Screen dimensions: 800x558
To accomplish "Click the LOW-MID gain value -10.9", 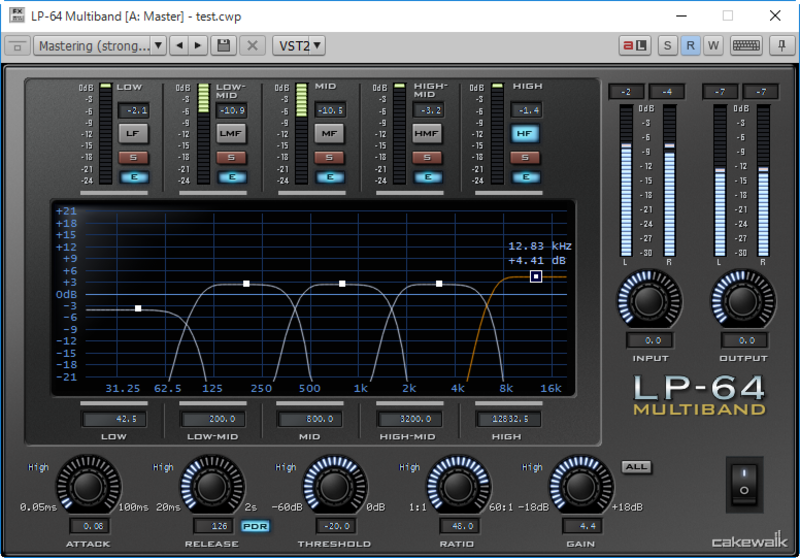I will point(232,110).
